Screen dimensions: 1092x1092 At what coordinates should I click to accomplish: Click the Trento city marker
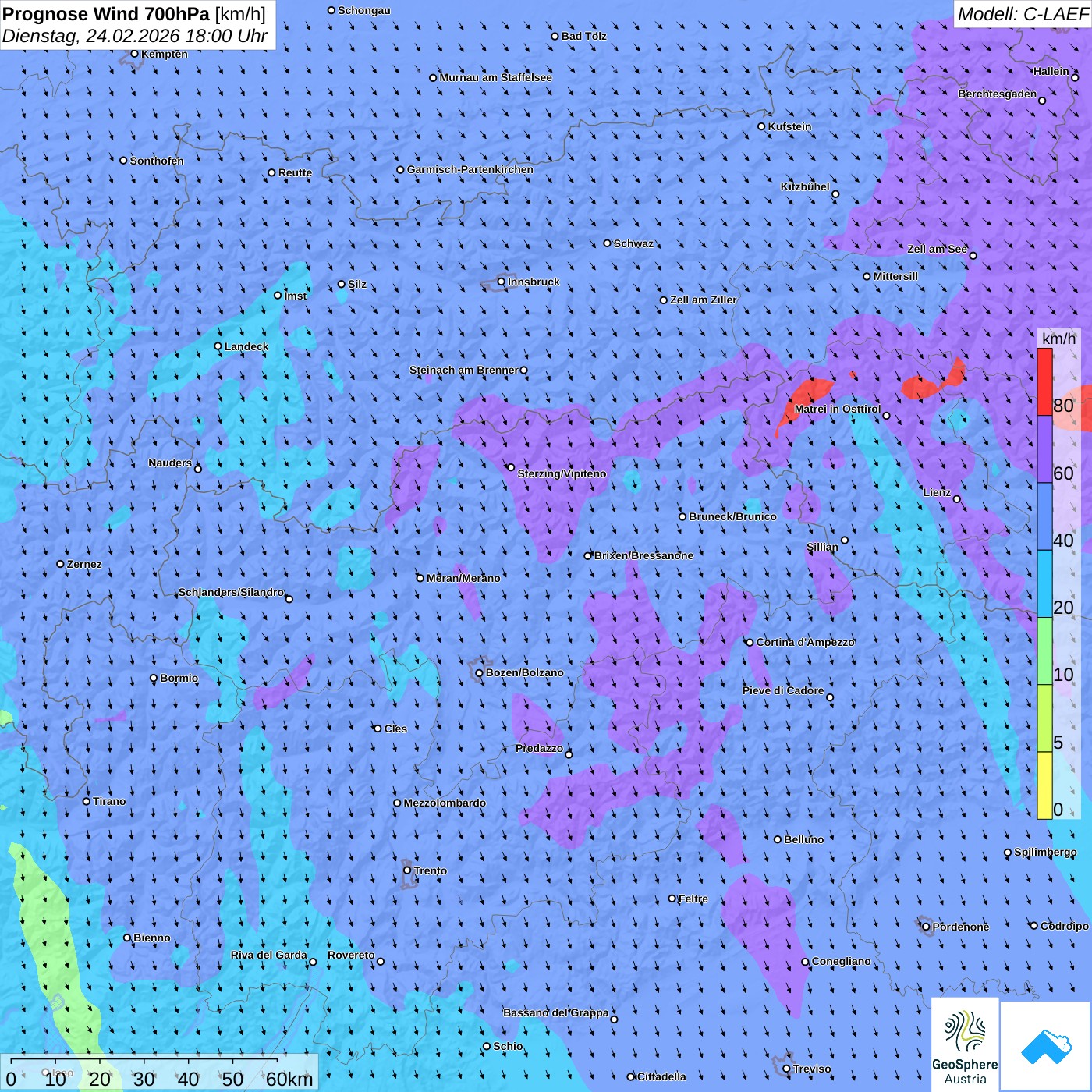pos(407,870)
